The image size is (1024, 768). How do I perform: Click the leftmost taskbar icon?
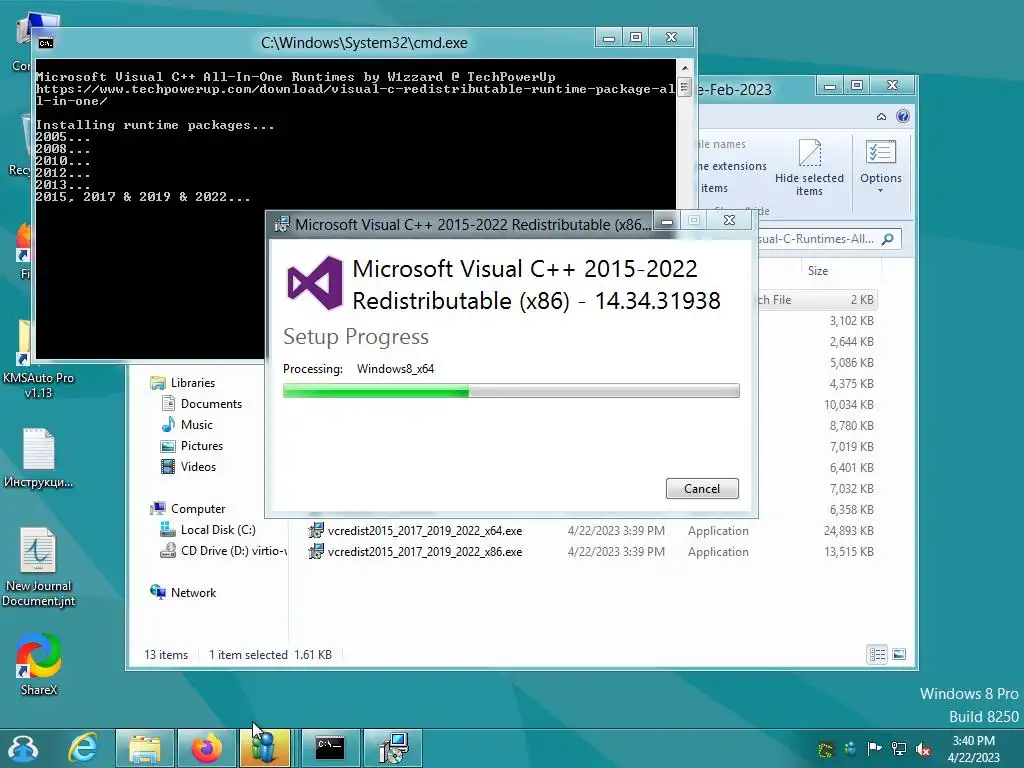[x=23, y=748]
